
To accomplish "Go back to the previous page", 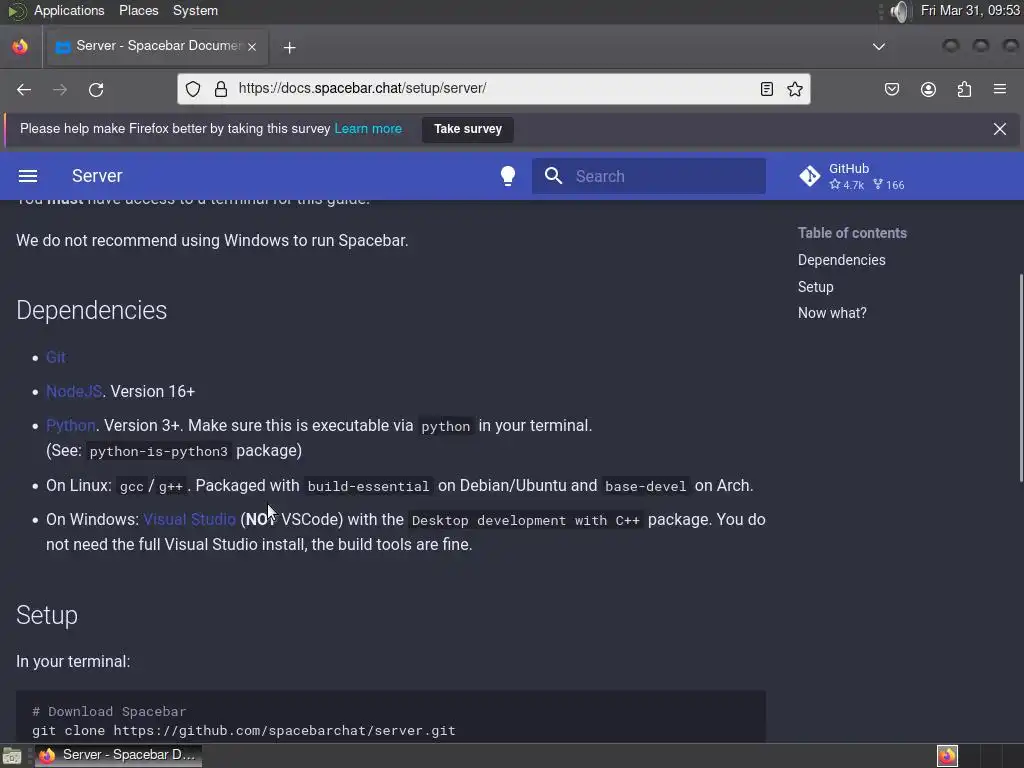I will [x=24, y=89].
